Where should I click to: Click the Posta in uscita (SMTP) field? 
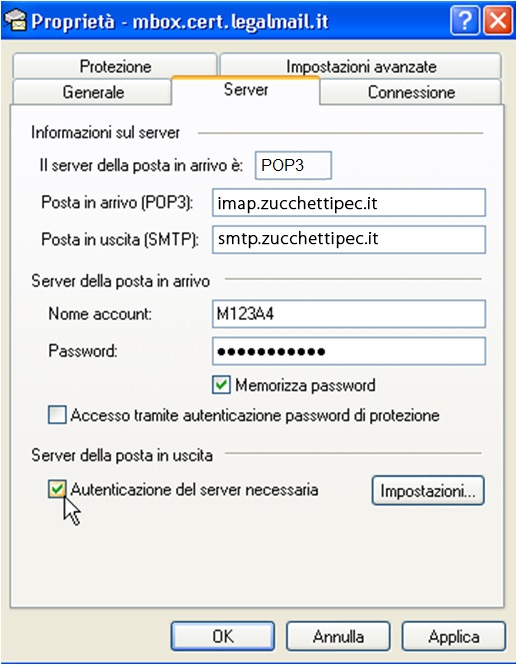(349, 240)
